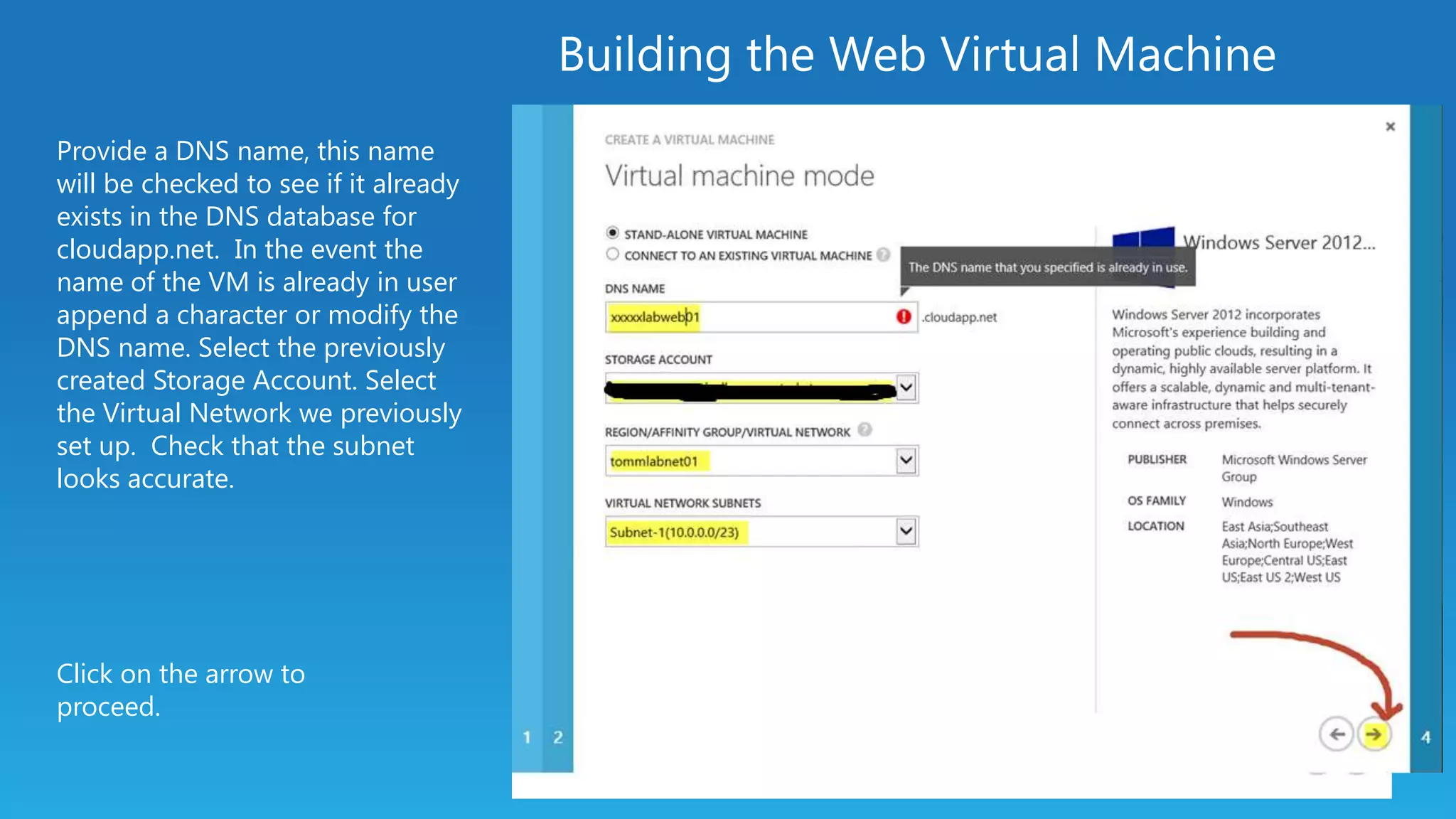Expand the Storage Account dropdown
This screenshot has height=819, width=1456.
click(x=906, y=388)
